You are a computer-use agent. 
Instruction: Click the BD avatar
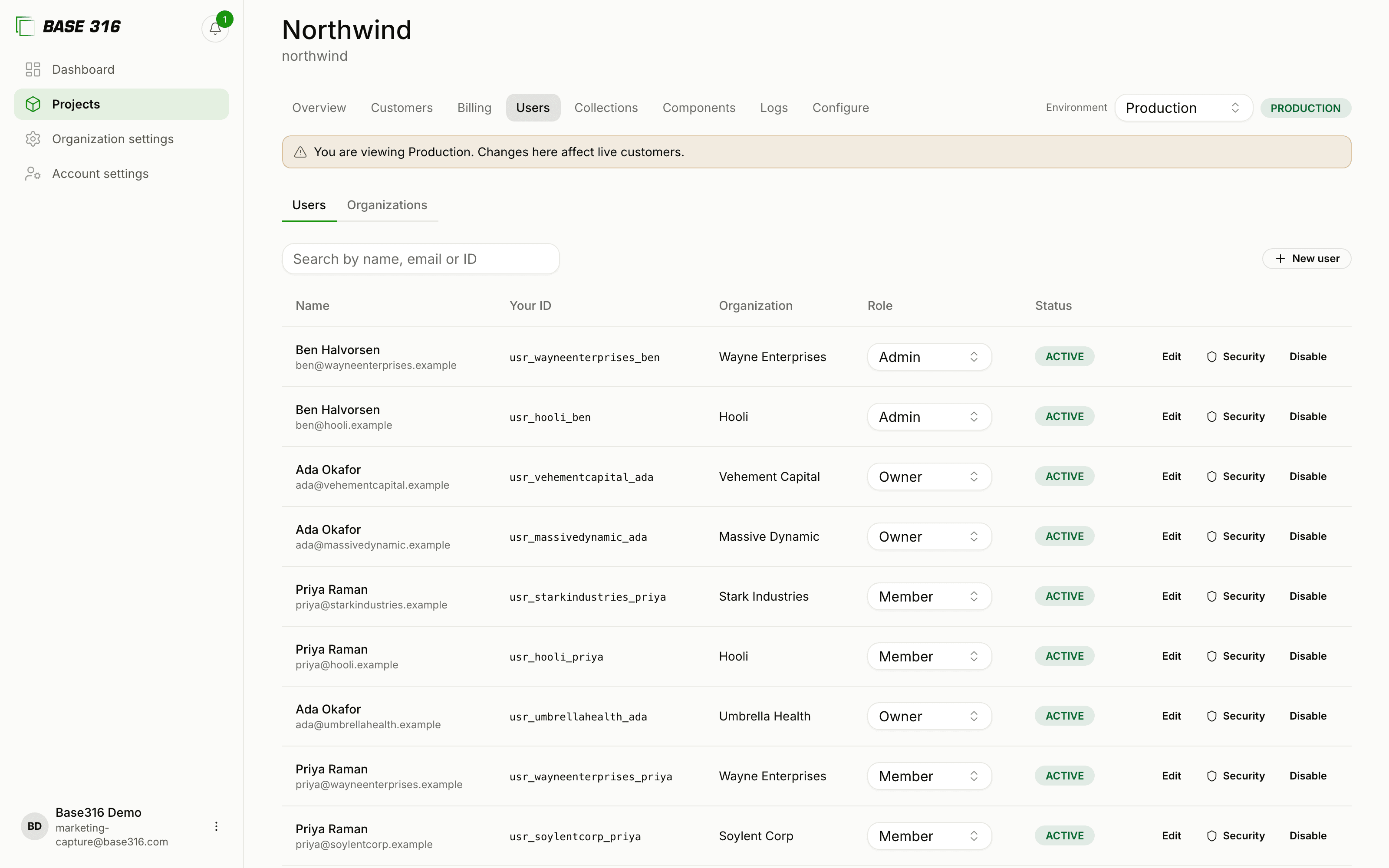click(34, 826)
